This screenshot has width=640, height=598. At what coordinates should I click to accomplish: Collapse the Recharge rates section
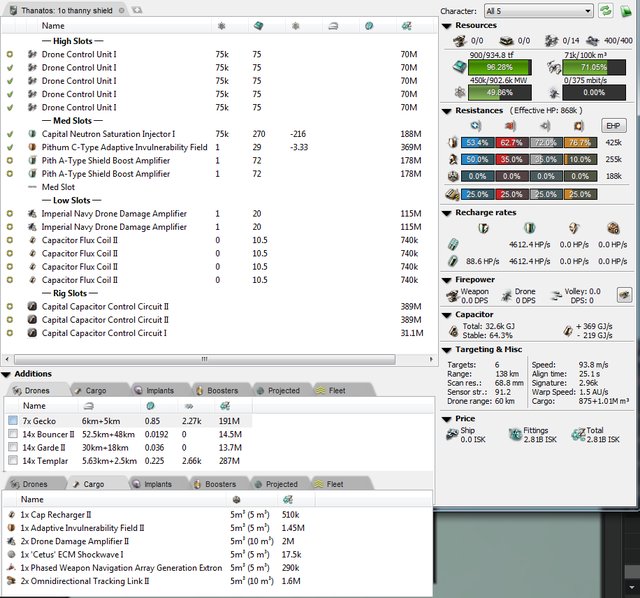click(x=446, y=213)
